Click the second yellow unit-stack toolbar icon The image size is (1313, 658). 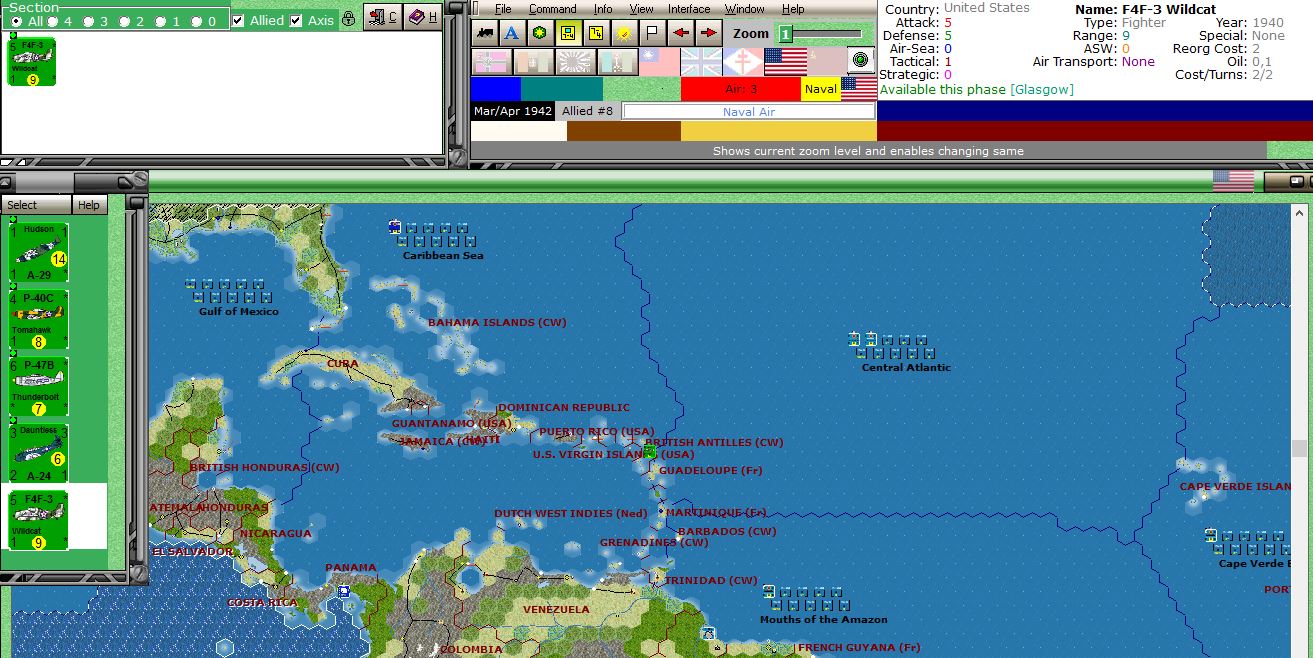click(596, 33)
